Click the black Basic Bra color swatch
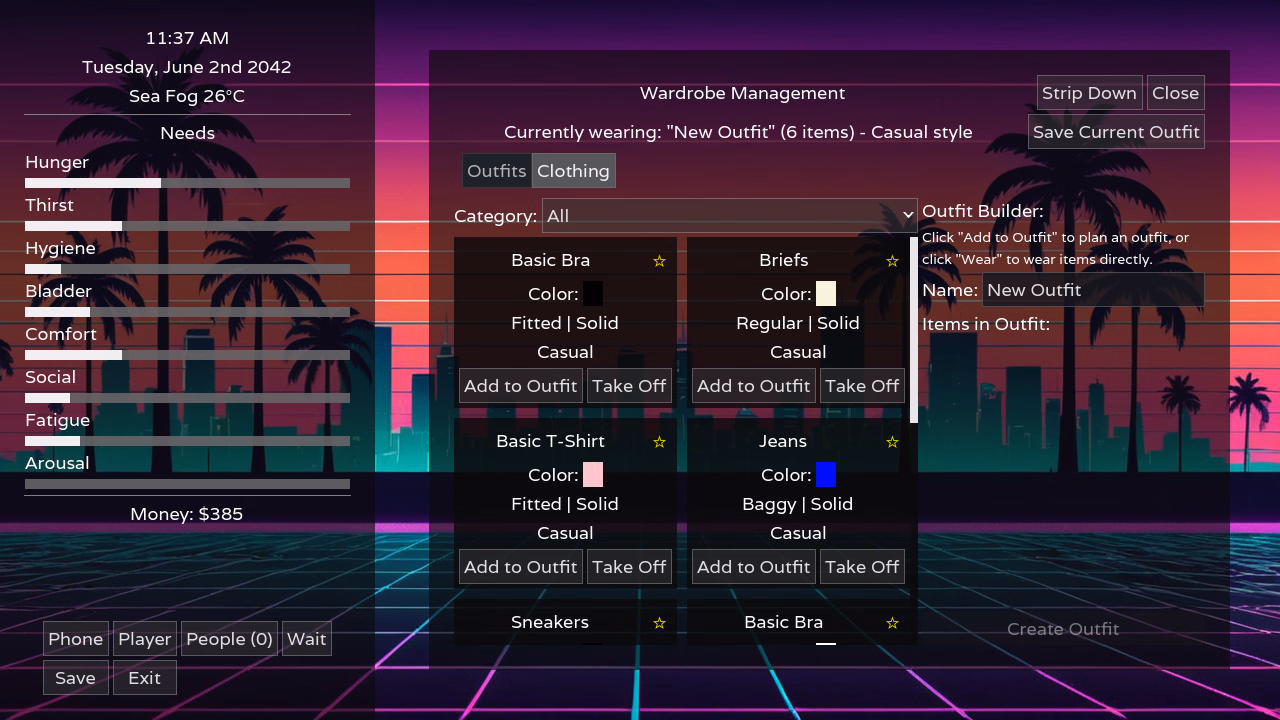 coord(593,294)
